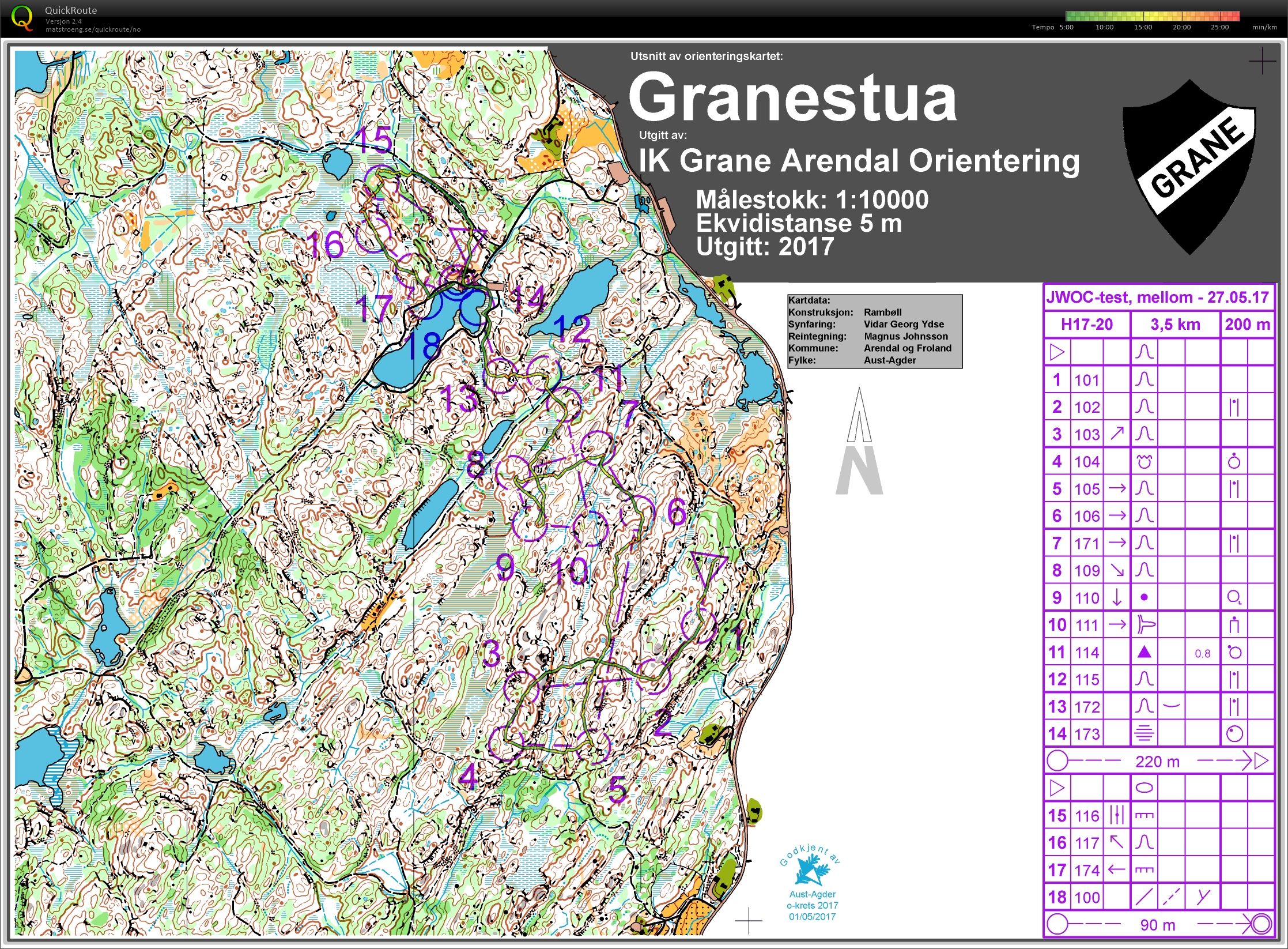Click control 4's depression symbol beside code 104
The width and height of the screenshot is (1288, 949).
tap(1145, 461)
